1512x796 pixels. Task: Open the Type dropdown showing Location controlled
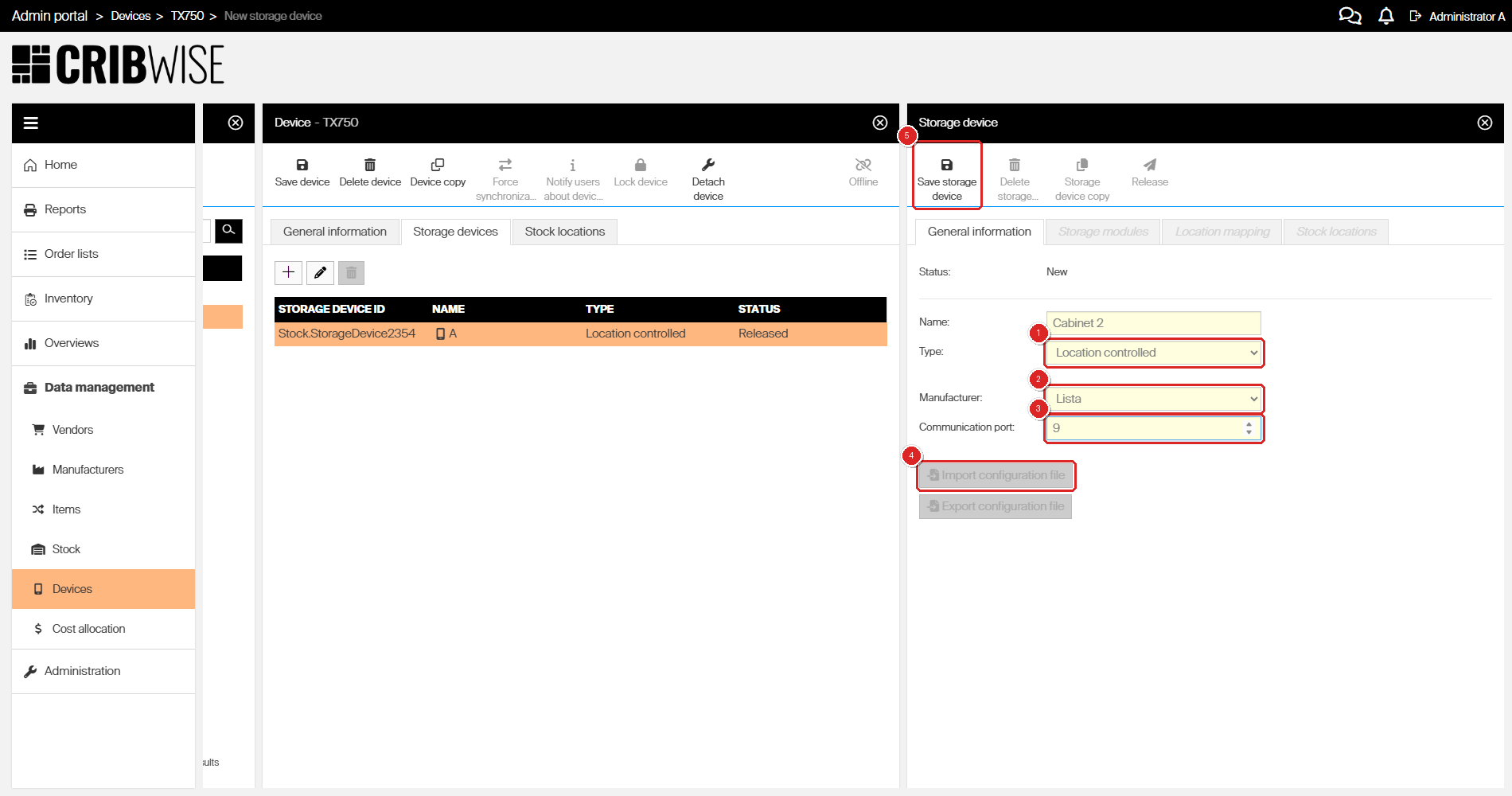(1154, 353)
